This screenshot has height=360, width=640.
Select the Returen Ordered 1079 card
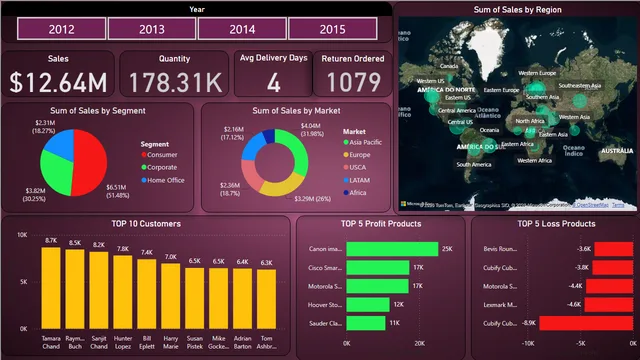click(x=353, y=74)
